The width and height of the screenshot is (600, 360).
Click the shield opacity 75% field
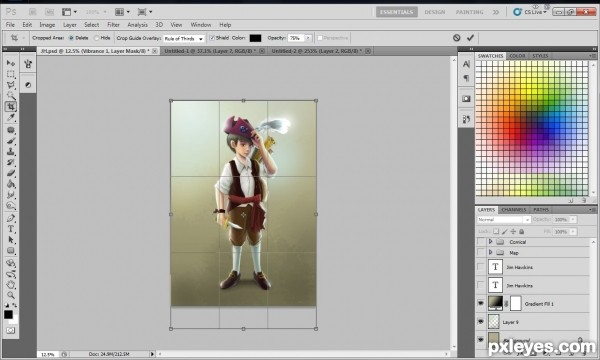pos(296,38)
